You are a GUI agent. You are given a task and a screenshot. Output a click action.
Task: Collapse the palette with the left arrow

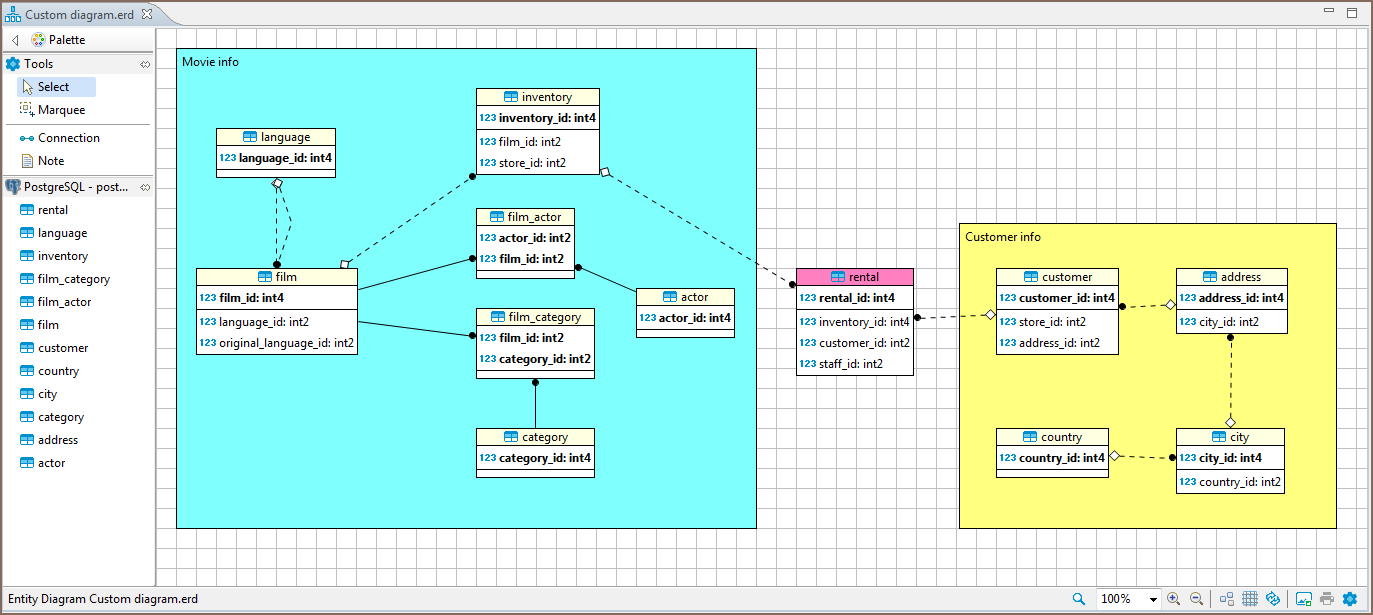point(14,39)
